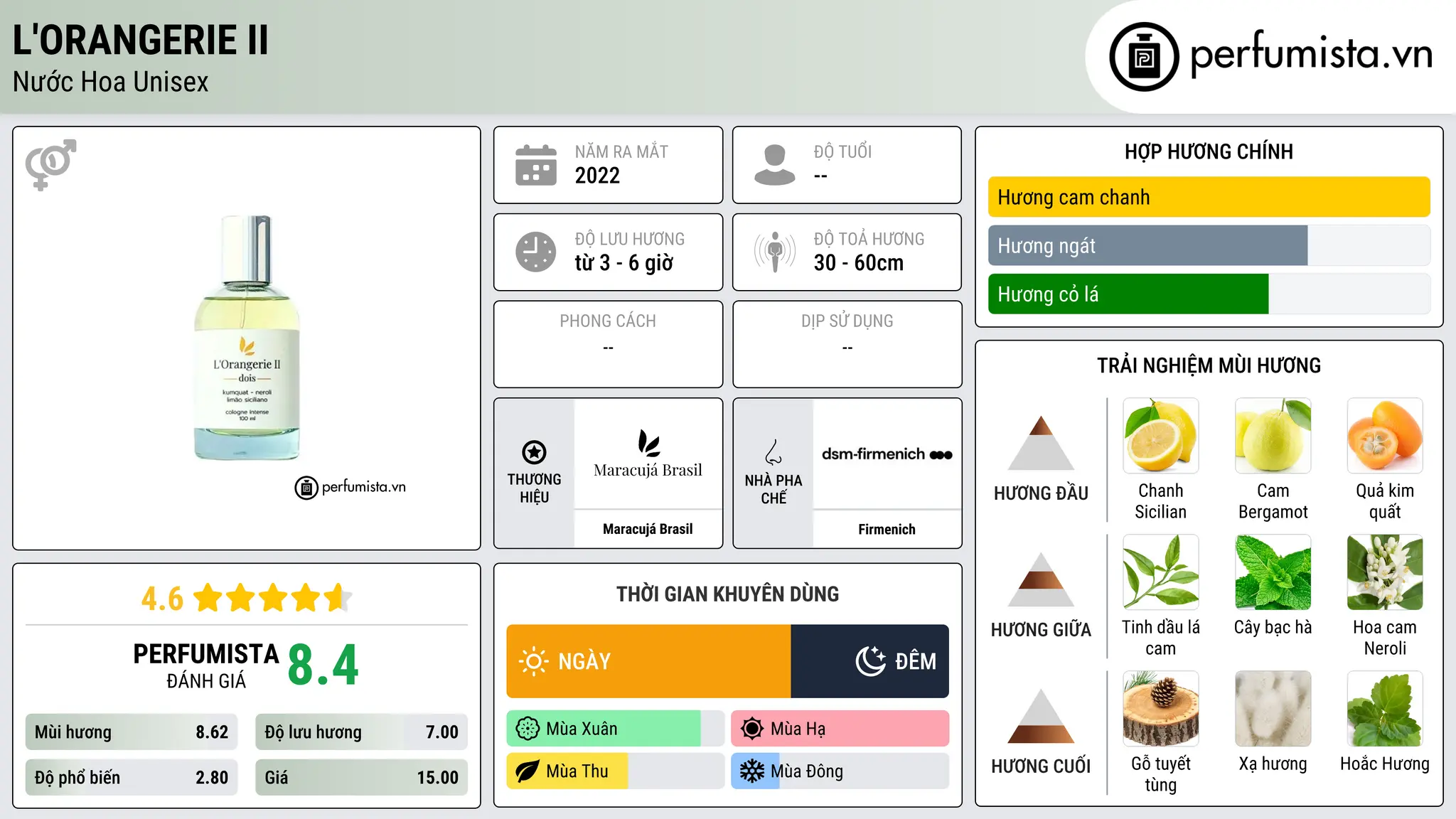Click the 4.6 star rating number
This screenshot has width=1456, height=819.
[162, 599]
